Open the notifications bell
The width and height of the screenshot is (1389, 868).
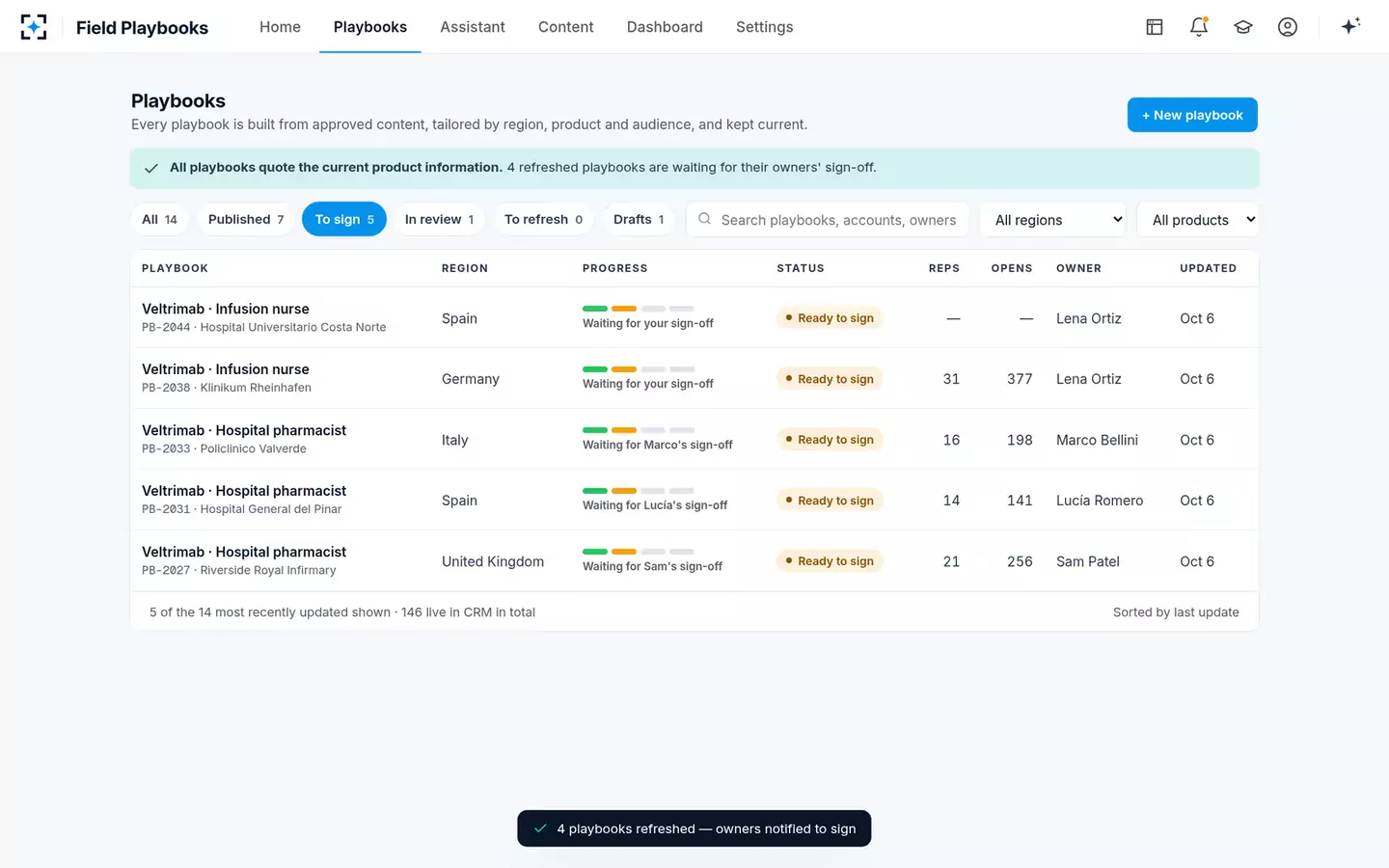click(x=1199, y=27)
